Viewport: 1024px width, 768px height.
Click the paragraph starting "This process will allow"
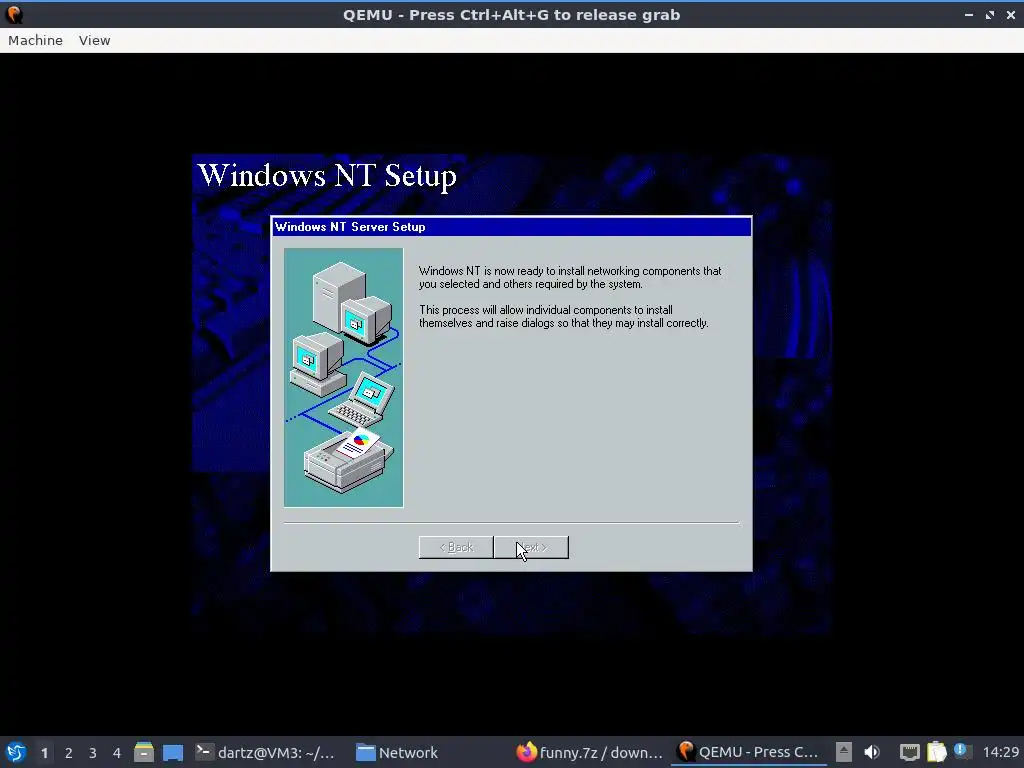[x=564, y=317]
